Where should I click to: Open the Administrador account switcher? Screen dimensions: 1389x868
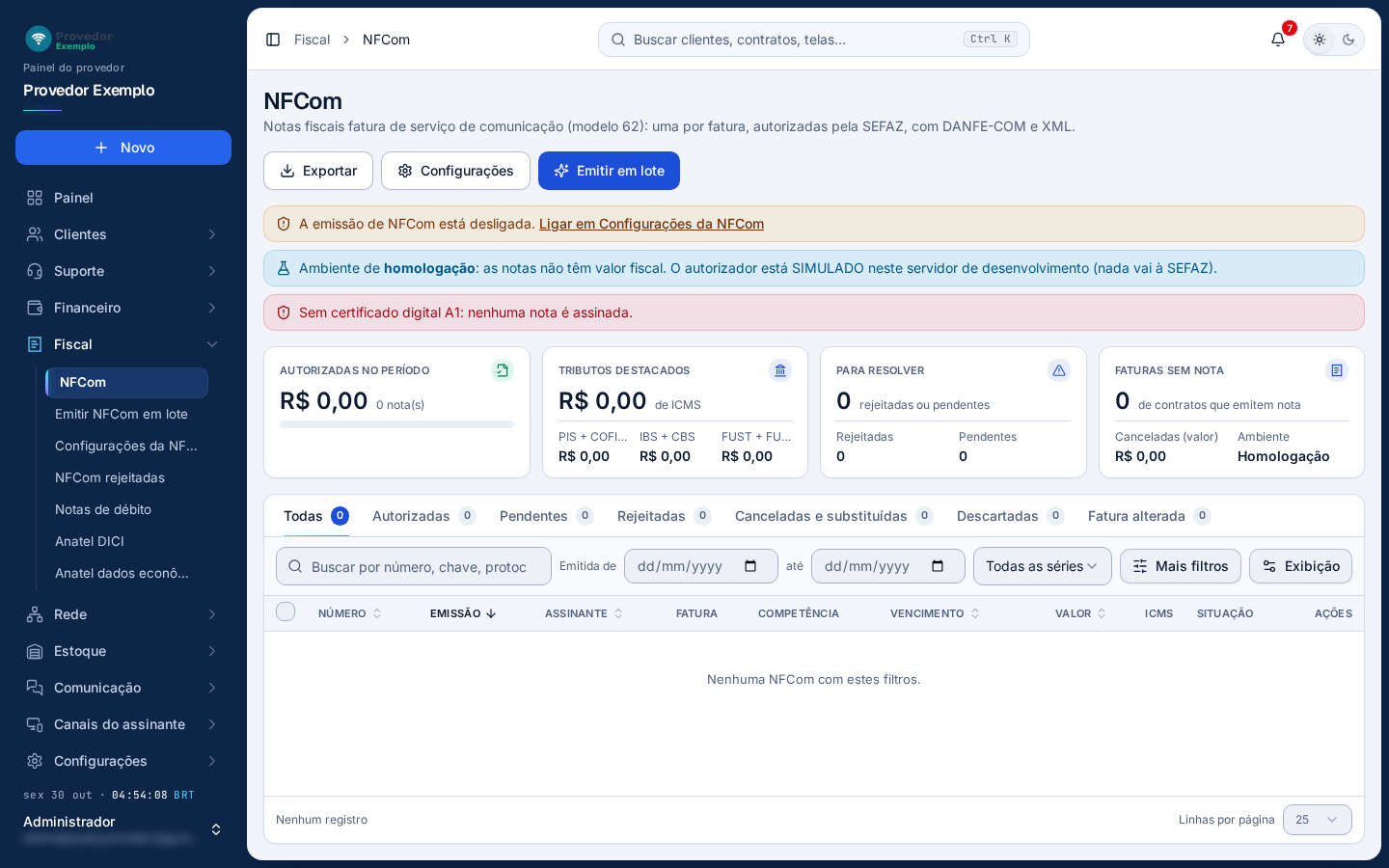123,829
